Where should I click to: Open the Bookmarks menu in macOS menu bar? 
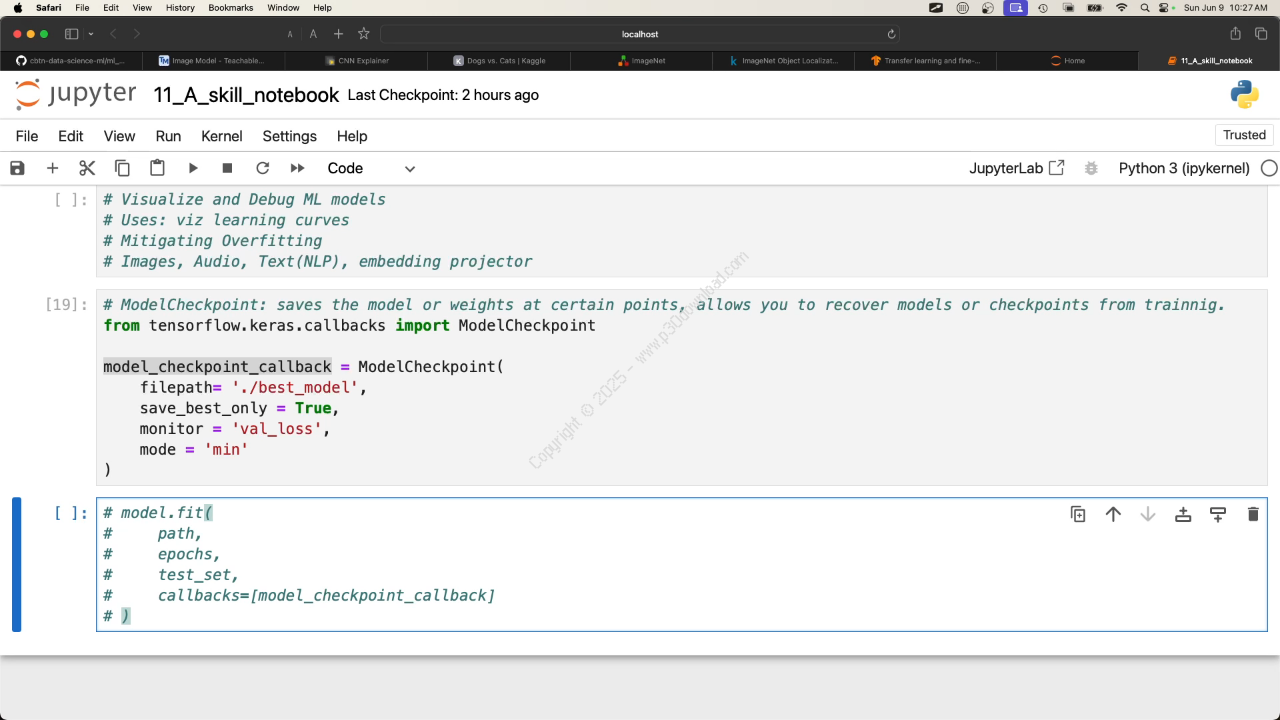[x=230, y=7]
